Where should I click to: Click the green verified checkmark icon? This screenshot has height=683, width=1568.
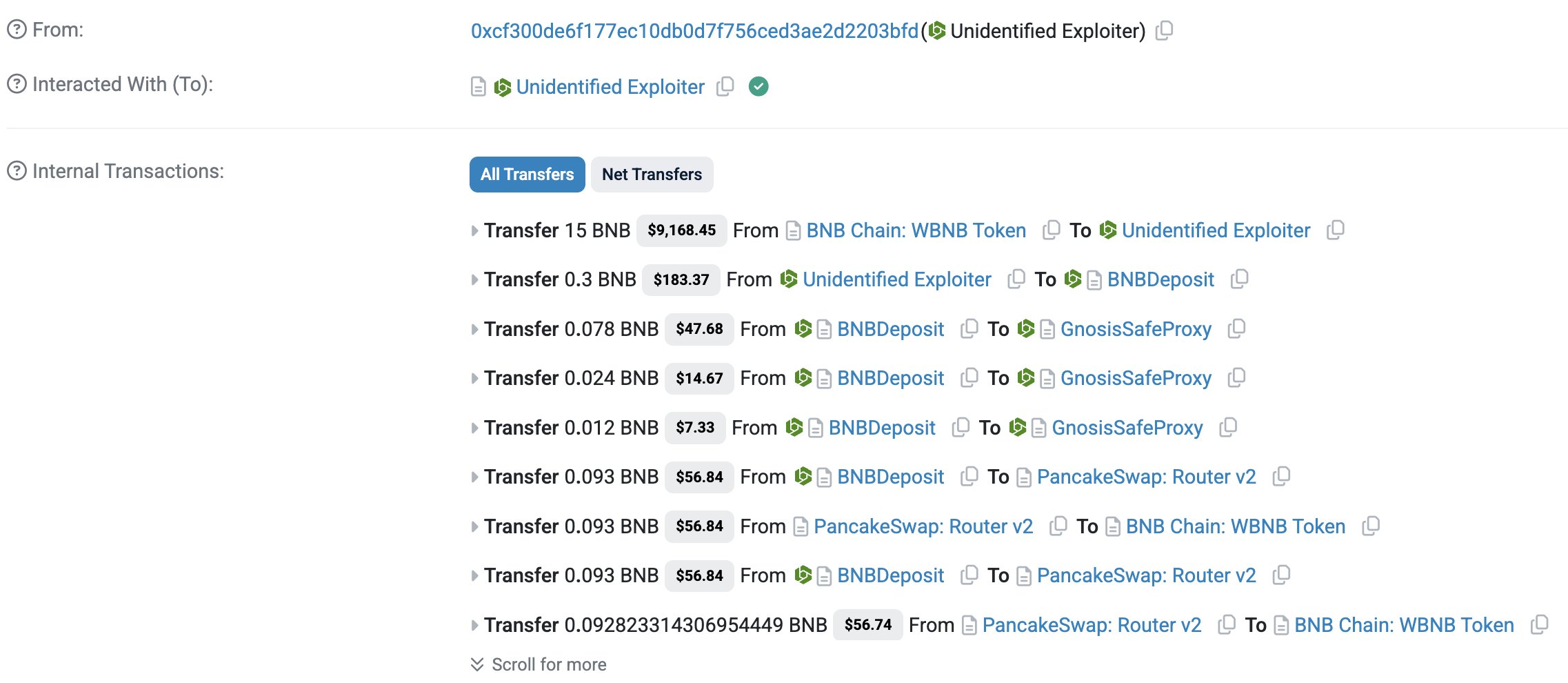[758, 86]
